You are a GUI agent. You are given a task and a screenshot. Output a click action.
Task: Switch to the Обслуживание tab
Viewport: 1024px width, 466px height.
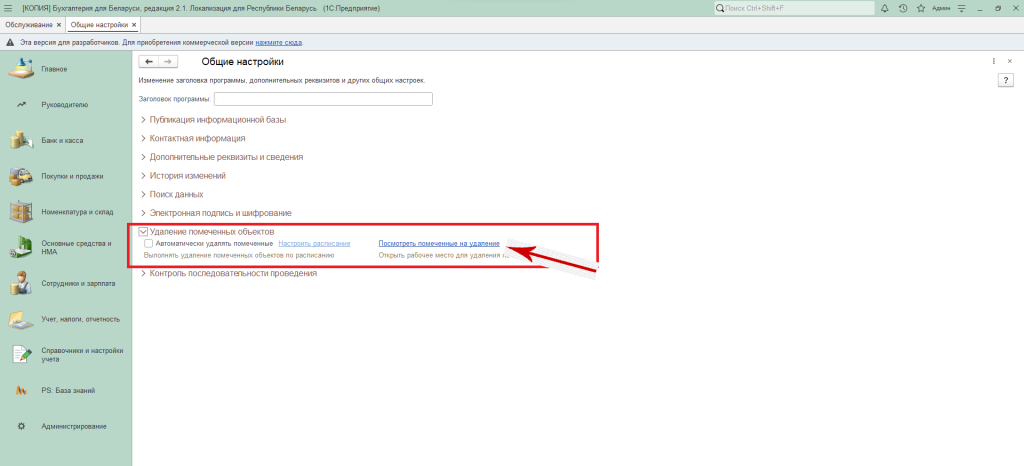(28, 24)
